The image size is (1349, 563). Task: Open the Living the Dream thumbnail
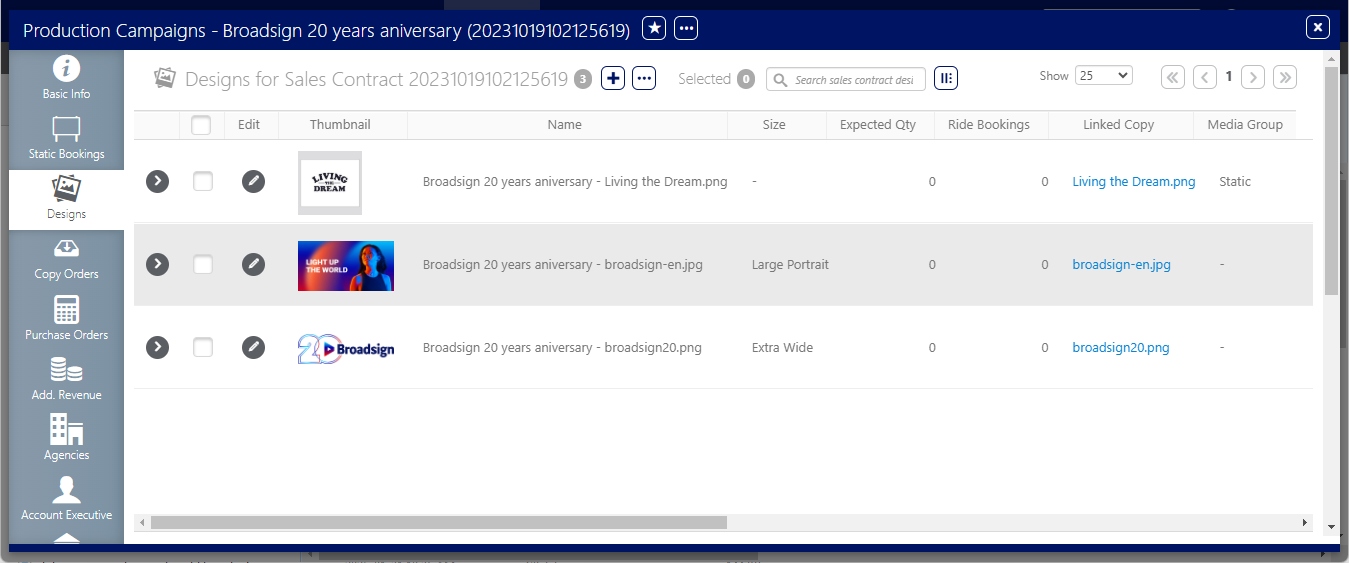click(330, 182)
